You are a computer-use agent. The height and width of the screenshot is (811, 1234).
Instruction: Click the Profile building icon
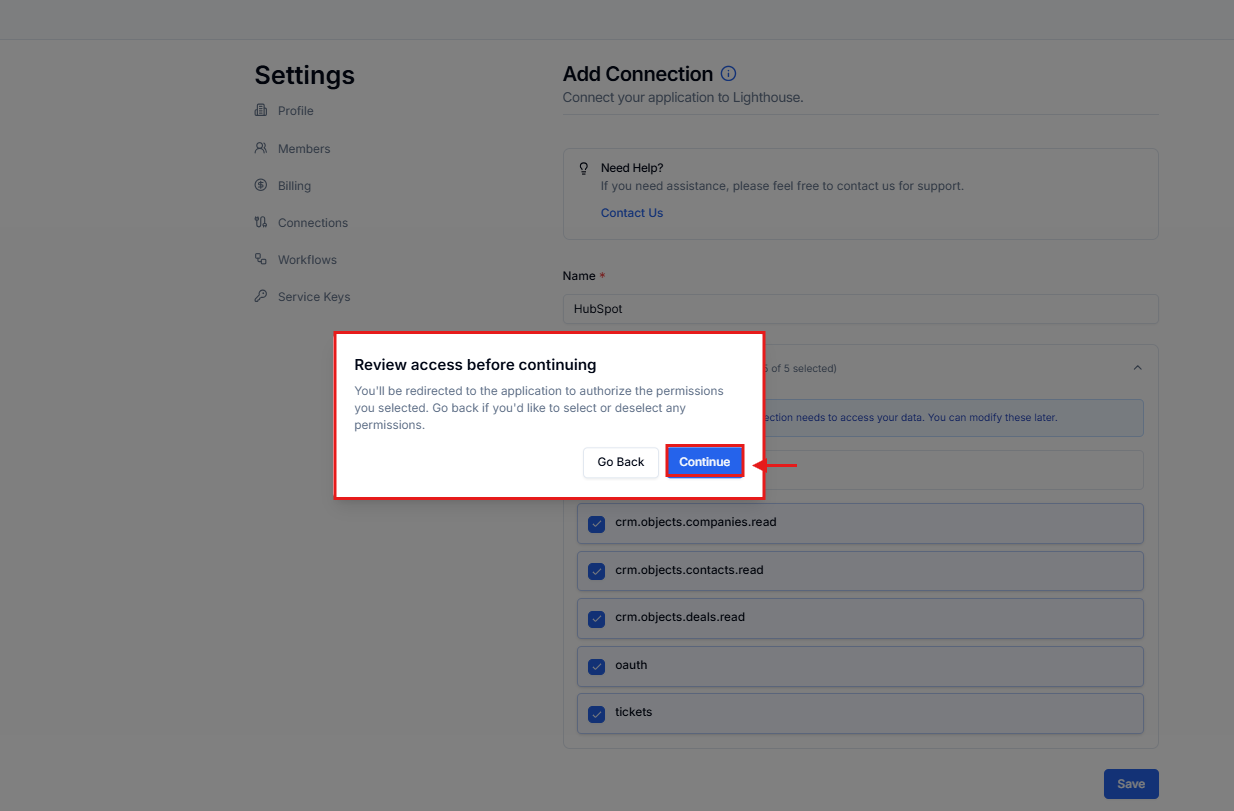click(261, 110)
